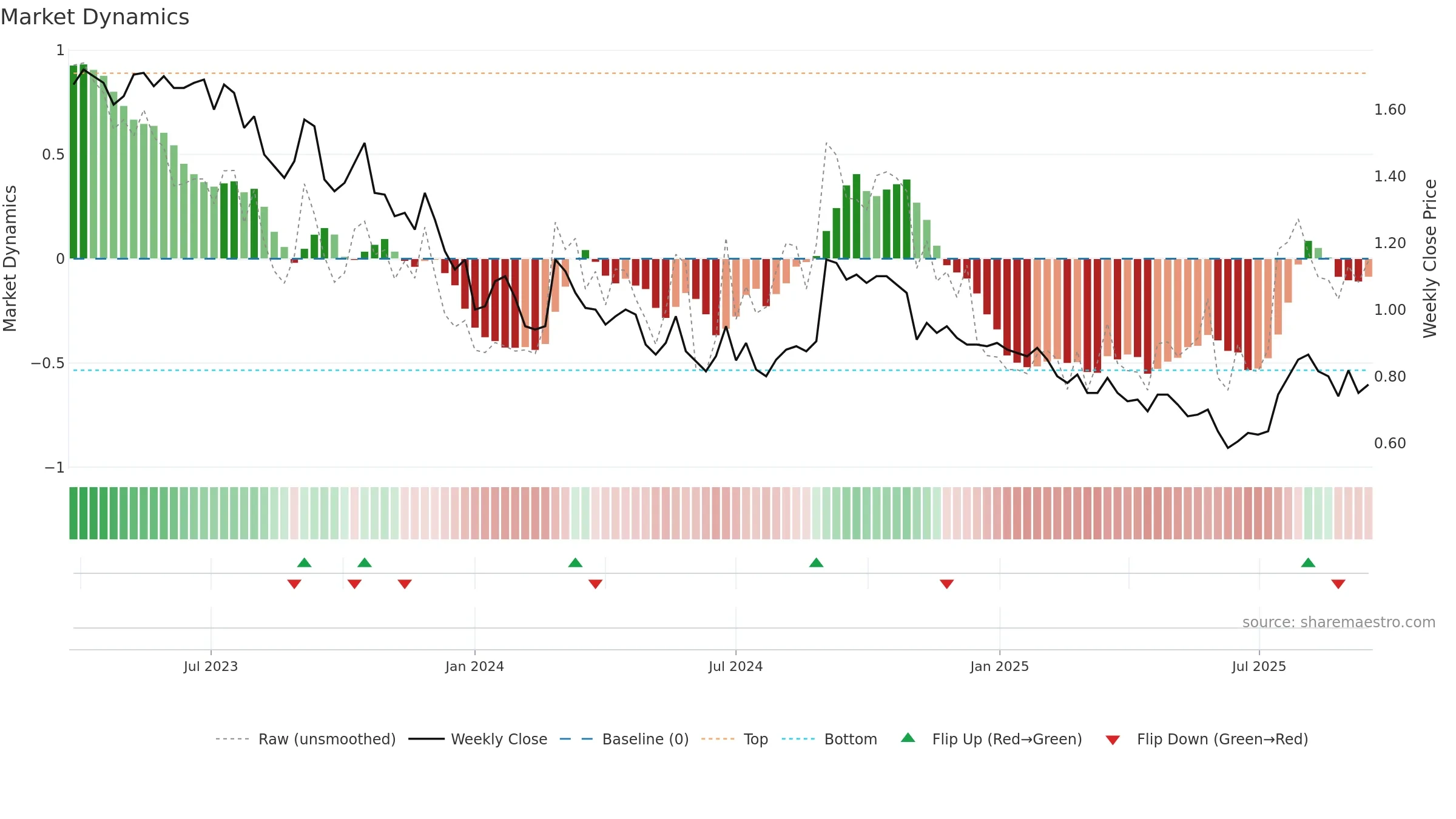Click the 'source: sharemaestro.com' text
This screenshot has height=819, width=1456.
1339,622
